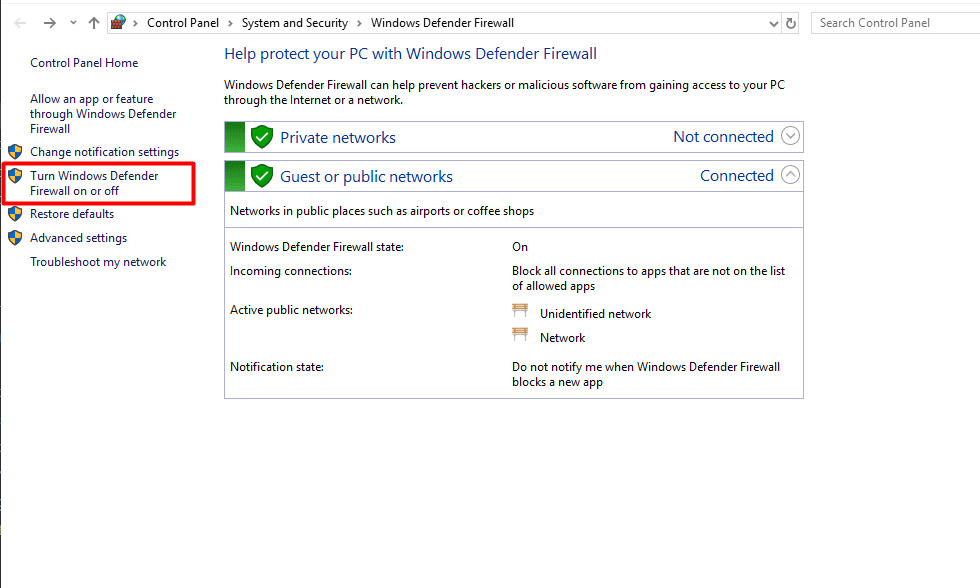The height and width of the screenshot is (588, 980).
Task: Click the firewall icon in address bar
Action: (x=118, y=22)
